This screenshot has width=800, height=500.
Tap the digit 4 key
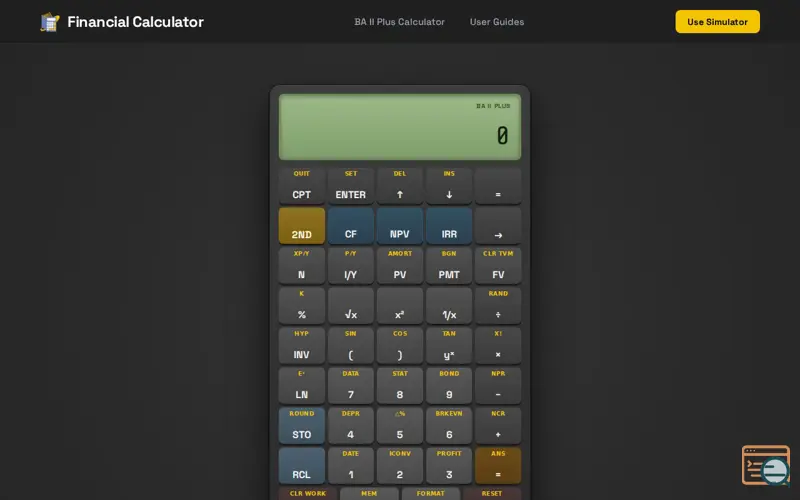coord(351,426)
